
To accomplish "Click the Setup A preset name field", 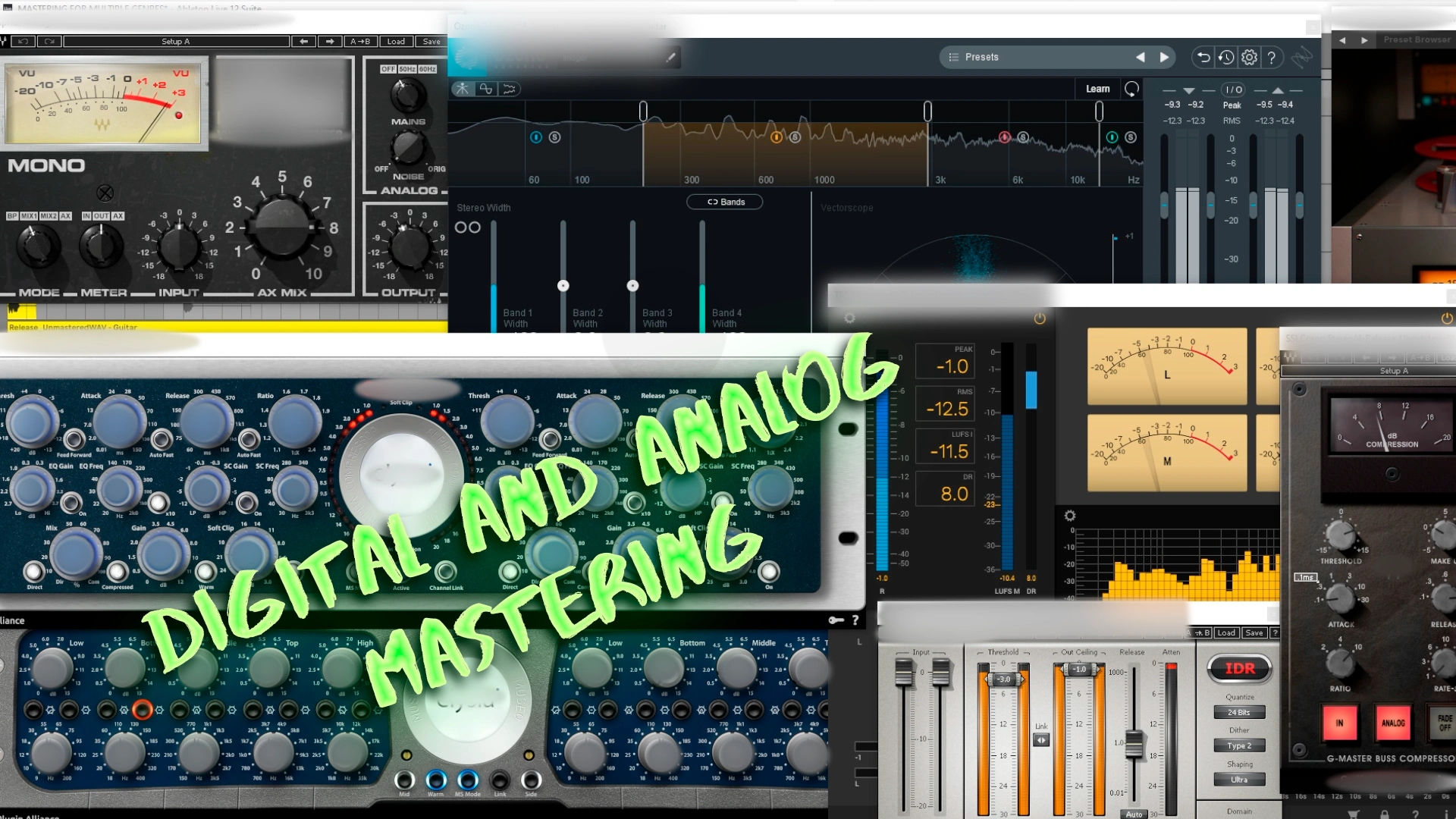I will (x=176, y=42).
